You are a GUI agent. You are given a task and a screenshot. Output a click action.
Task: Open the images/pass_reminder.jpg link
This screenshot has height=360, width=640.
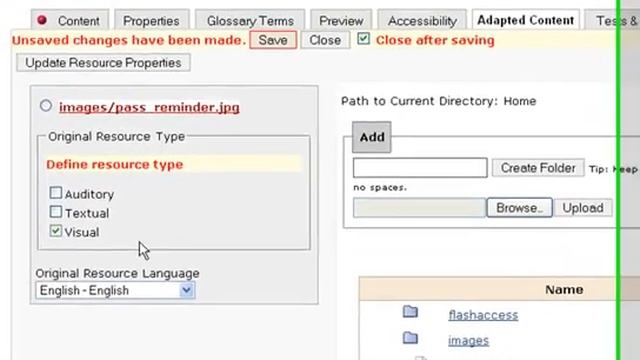[149, 107]
